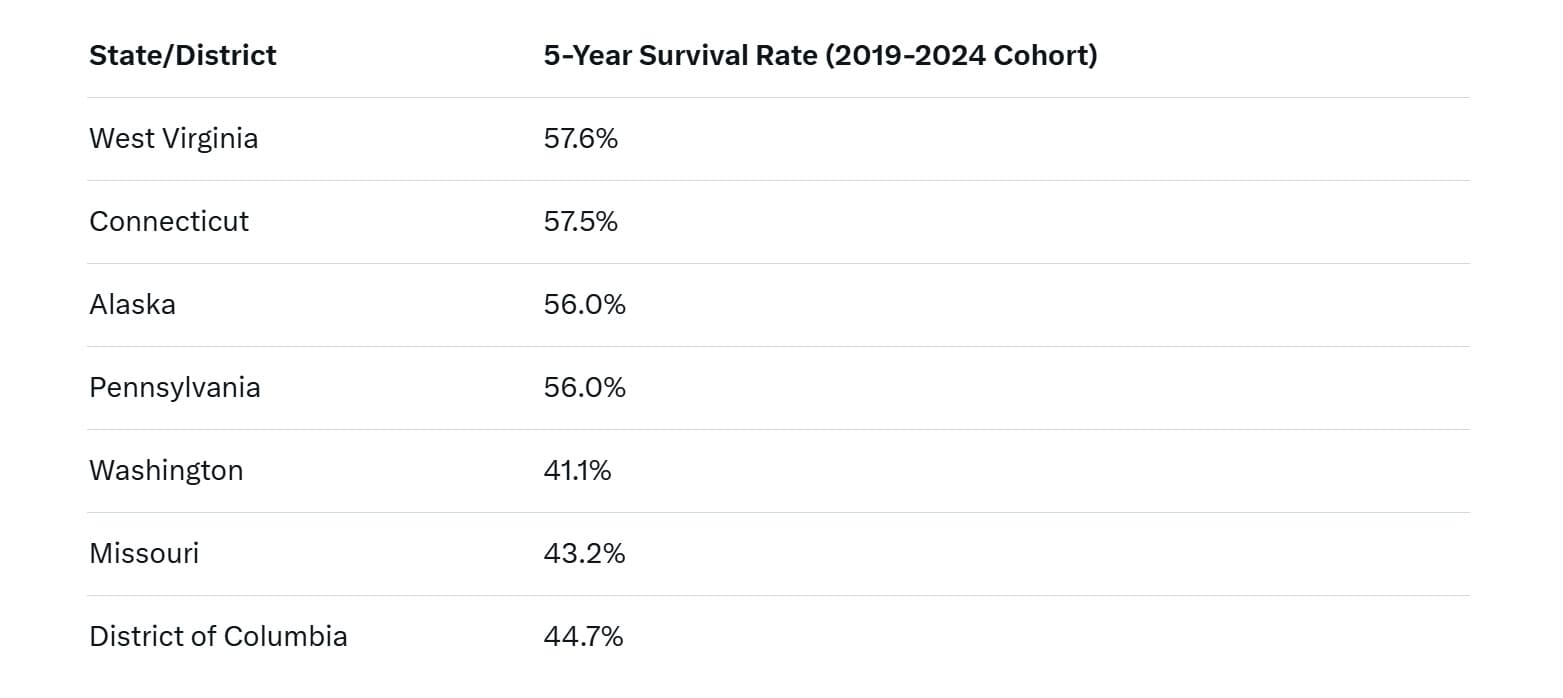Click the 57.5% survival rate value

pos(581,221)
